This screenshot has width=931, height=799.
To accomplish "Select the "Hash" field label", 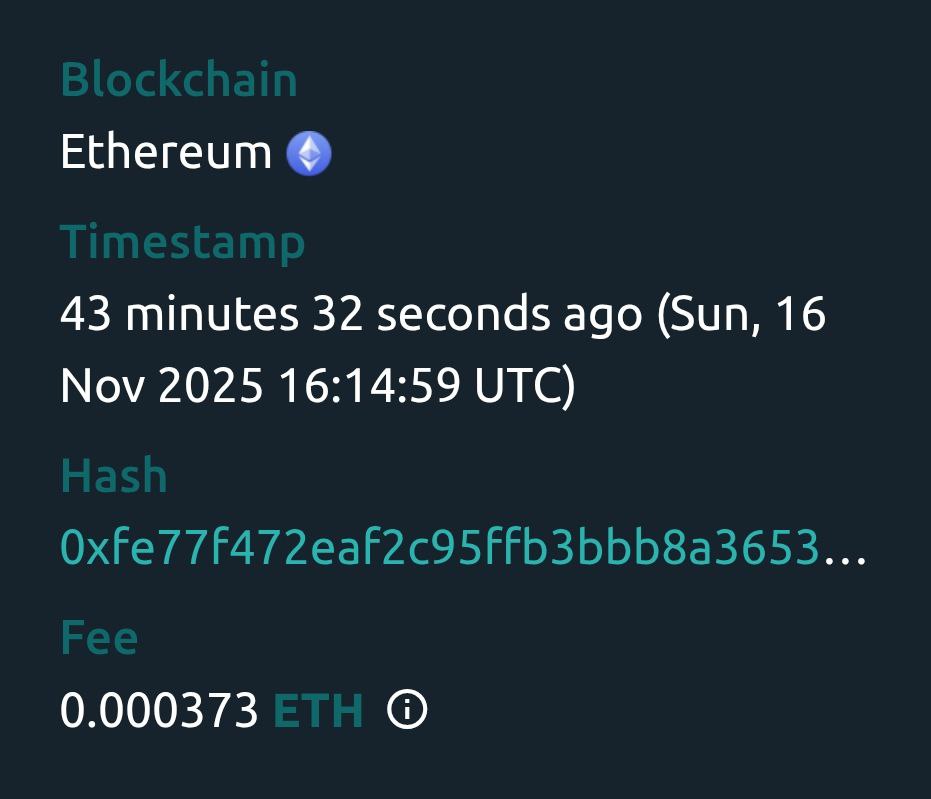I will (x=114, y=476).
